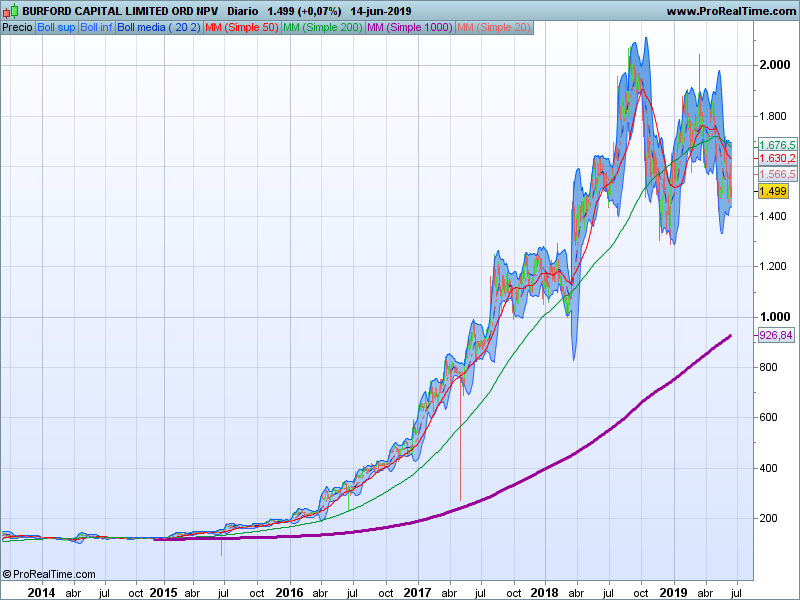Click the green 1.676,5 price tag

click(x=777, y=145)
